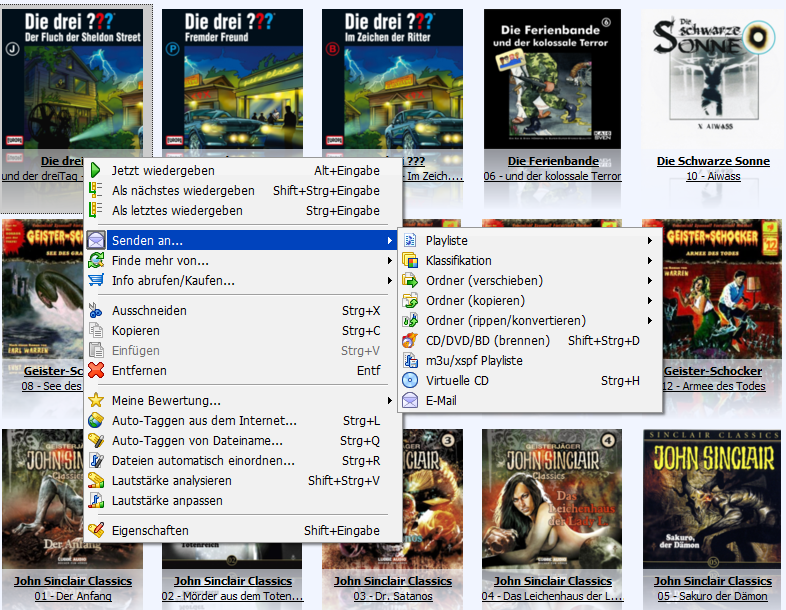Click the Dateien automatisch einordnen icon
The image size is (786, 610).
click(96, 461)
